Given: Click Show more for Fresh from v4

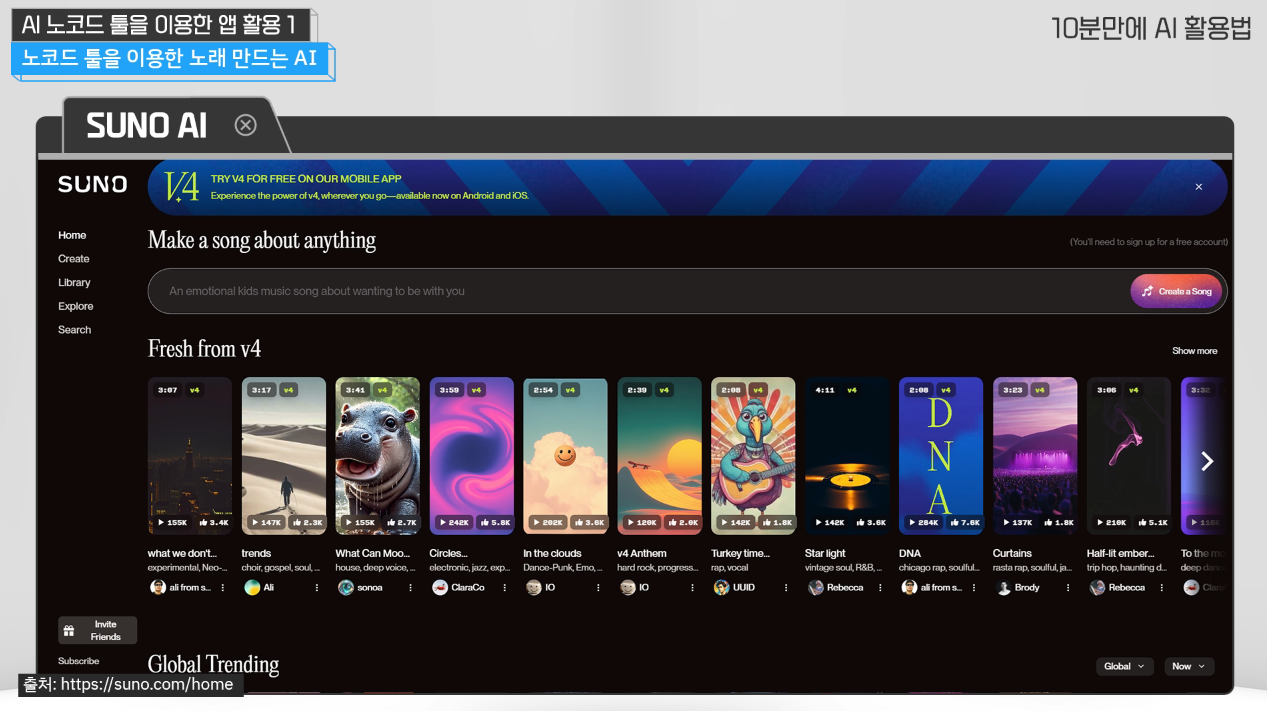Looking at the screenshot, I should (1195, 351).
